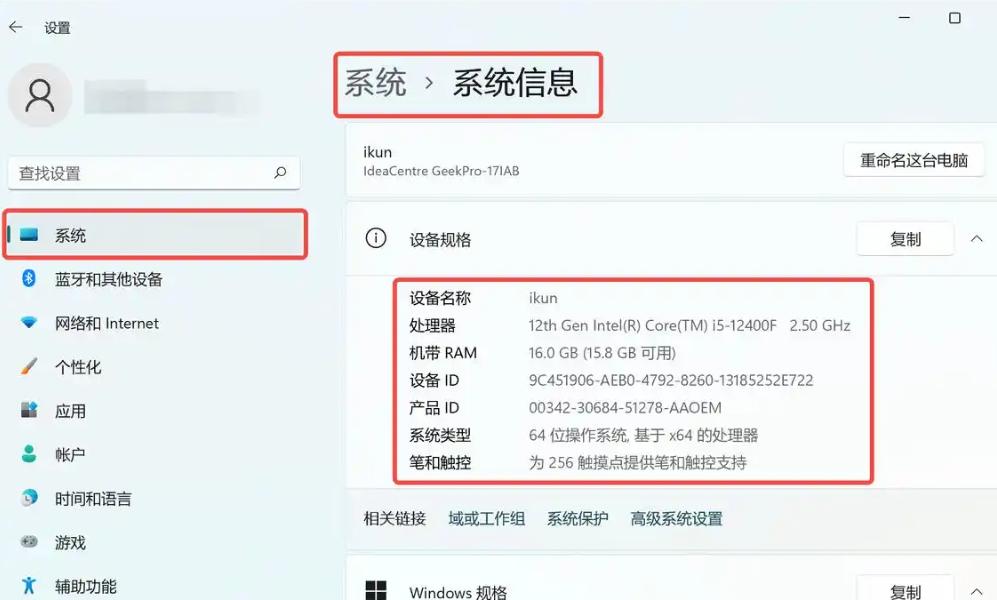Viewport: 997px width, 600px height.
Task: Click the search magnifier icon
Action: (280, 172)
